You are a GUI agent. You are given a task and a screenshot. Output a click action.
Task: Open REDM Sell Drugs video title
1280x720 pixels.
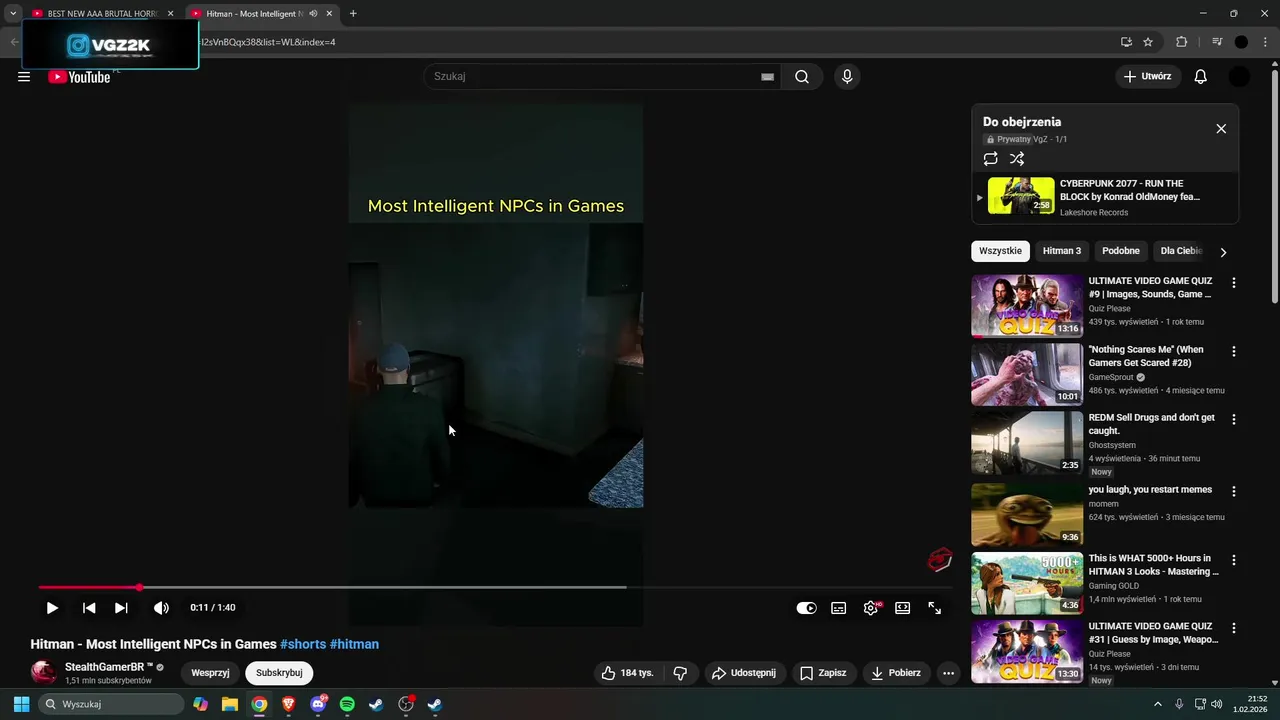tap(1152, 424)
